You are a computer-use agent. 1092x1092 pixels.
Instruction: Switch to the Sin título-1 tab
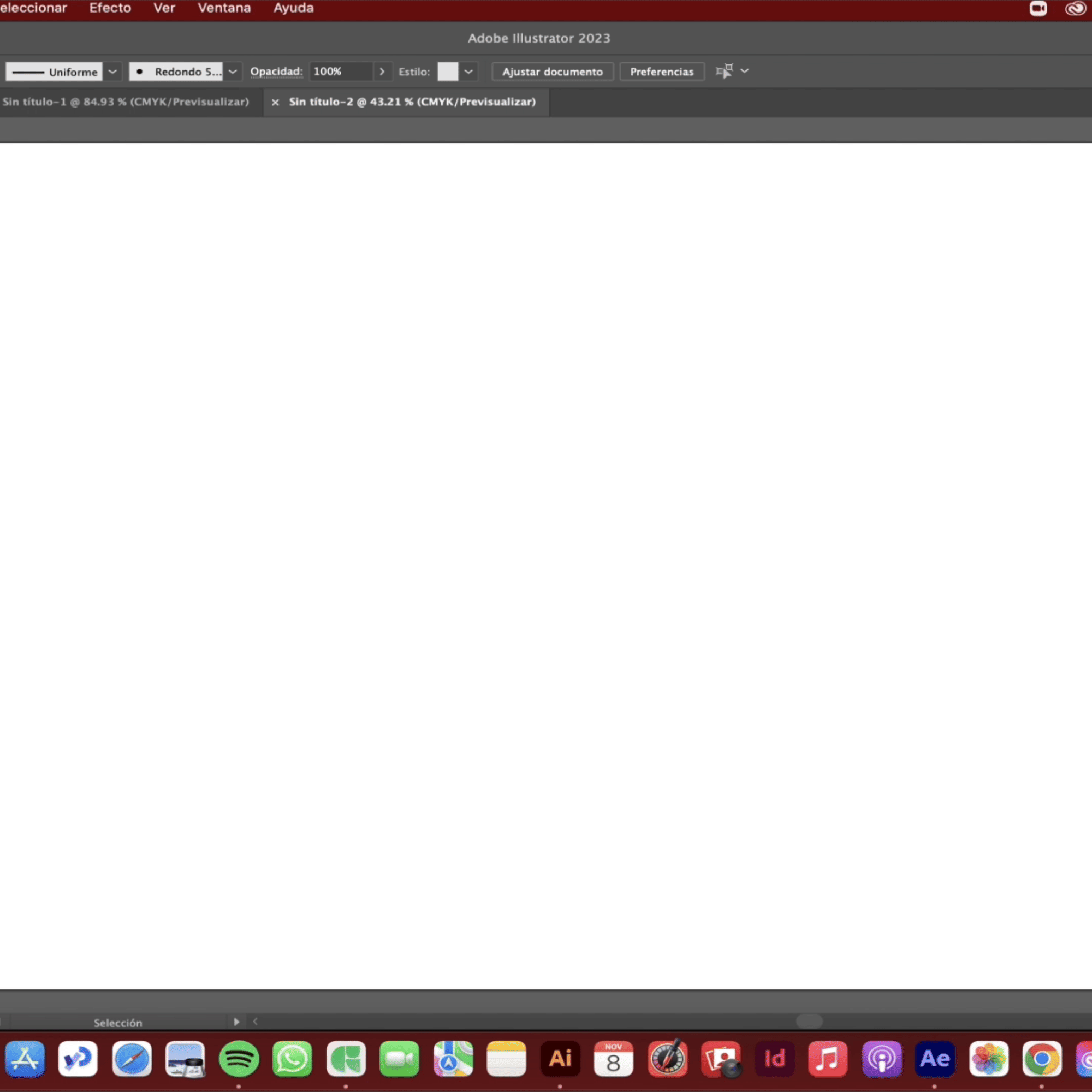click(126, 102)
